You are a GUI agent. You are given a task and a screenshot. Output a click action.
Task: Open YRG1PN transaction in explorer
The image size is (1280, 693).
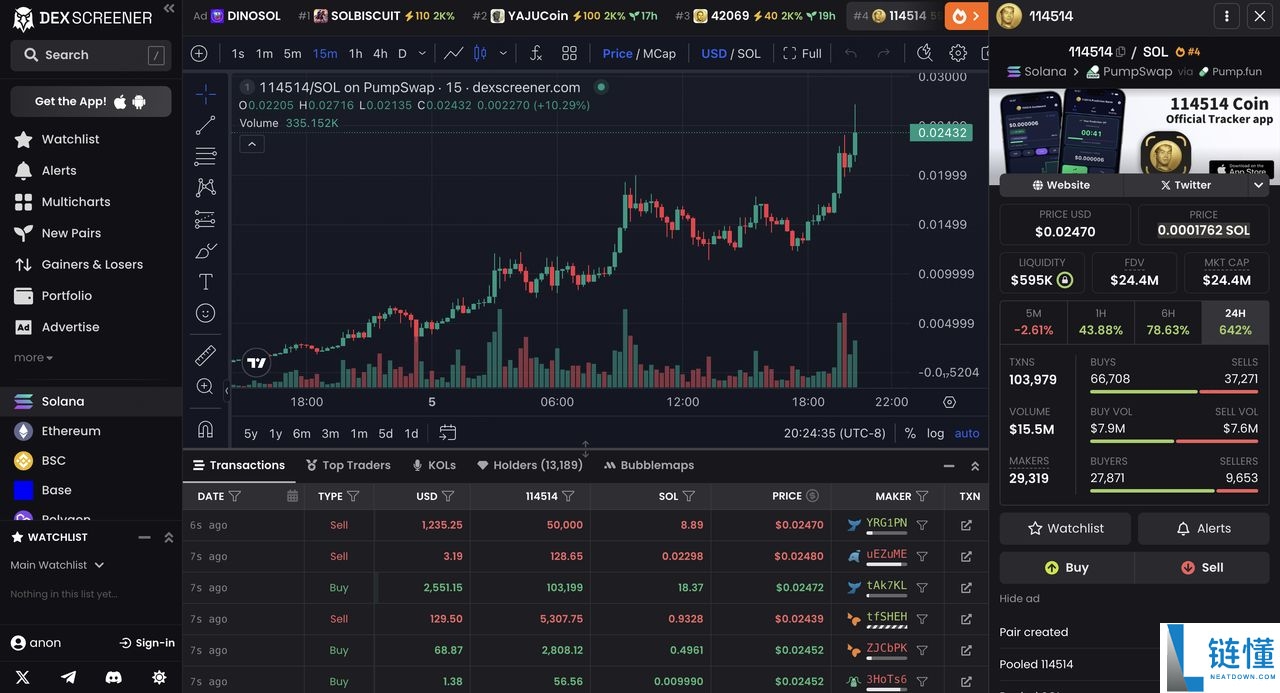(966, 525)
